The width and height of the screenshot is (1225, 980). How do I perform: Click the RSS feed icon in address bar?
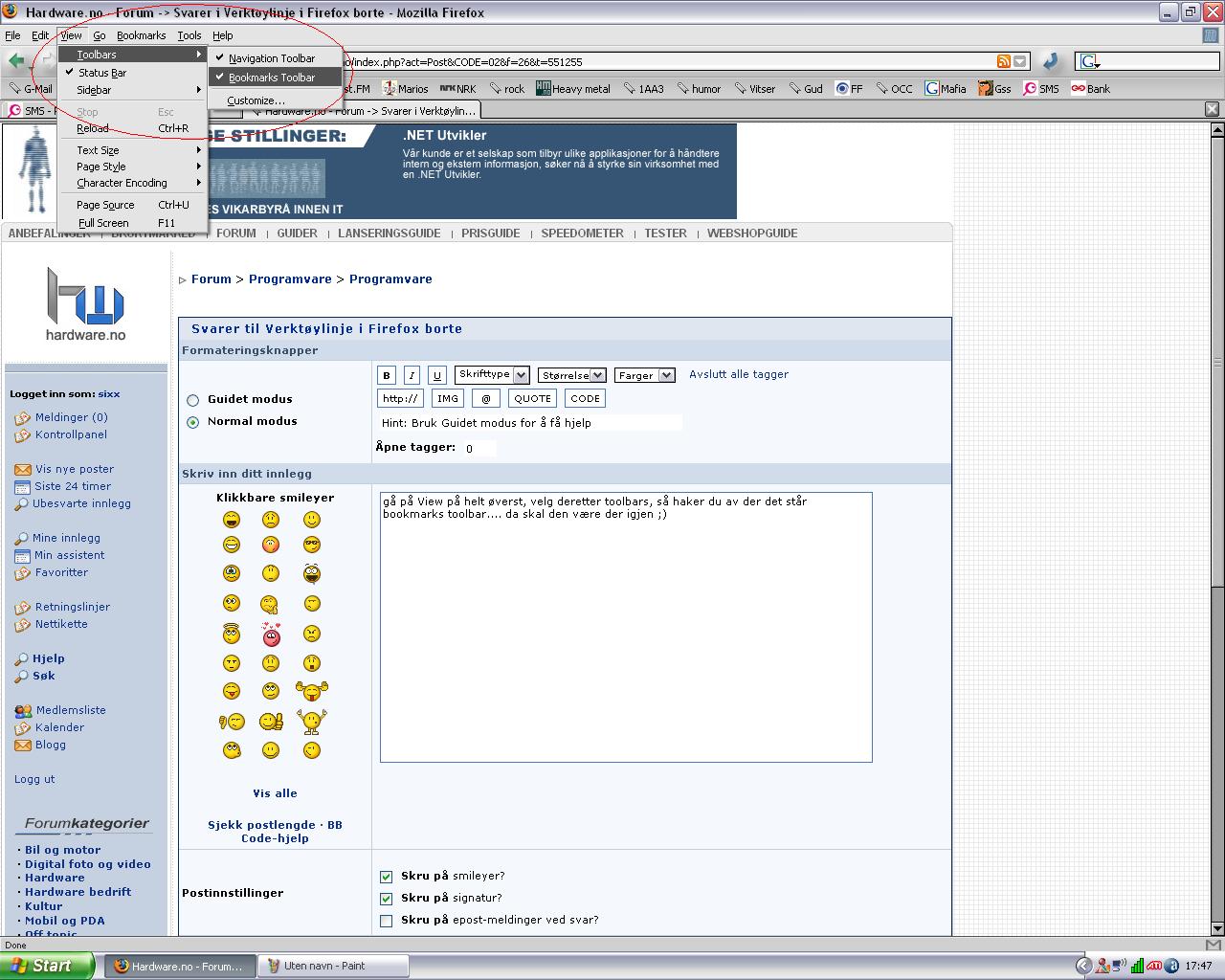click(1004, 61)
